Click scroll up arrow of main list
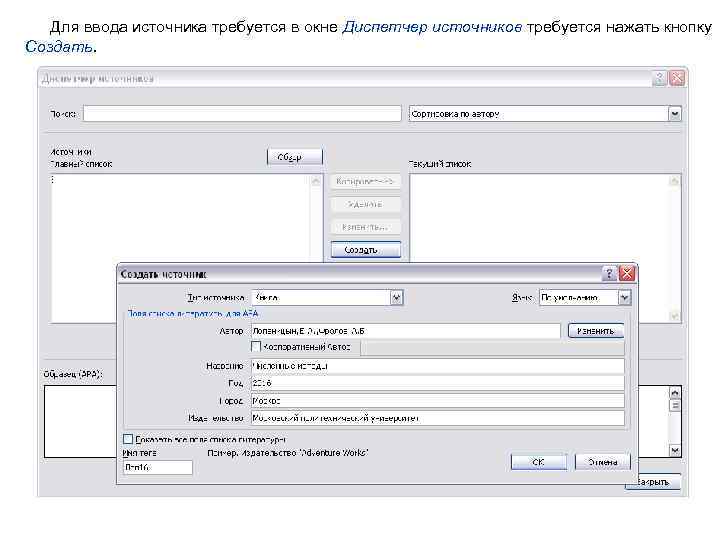This screenshot has height=540, width=720. (x=315, y=181)
